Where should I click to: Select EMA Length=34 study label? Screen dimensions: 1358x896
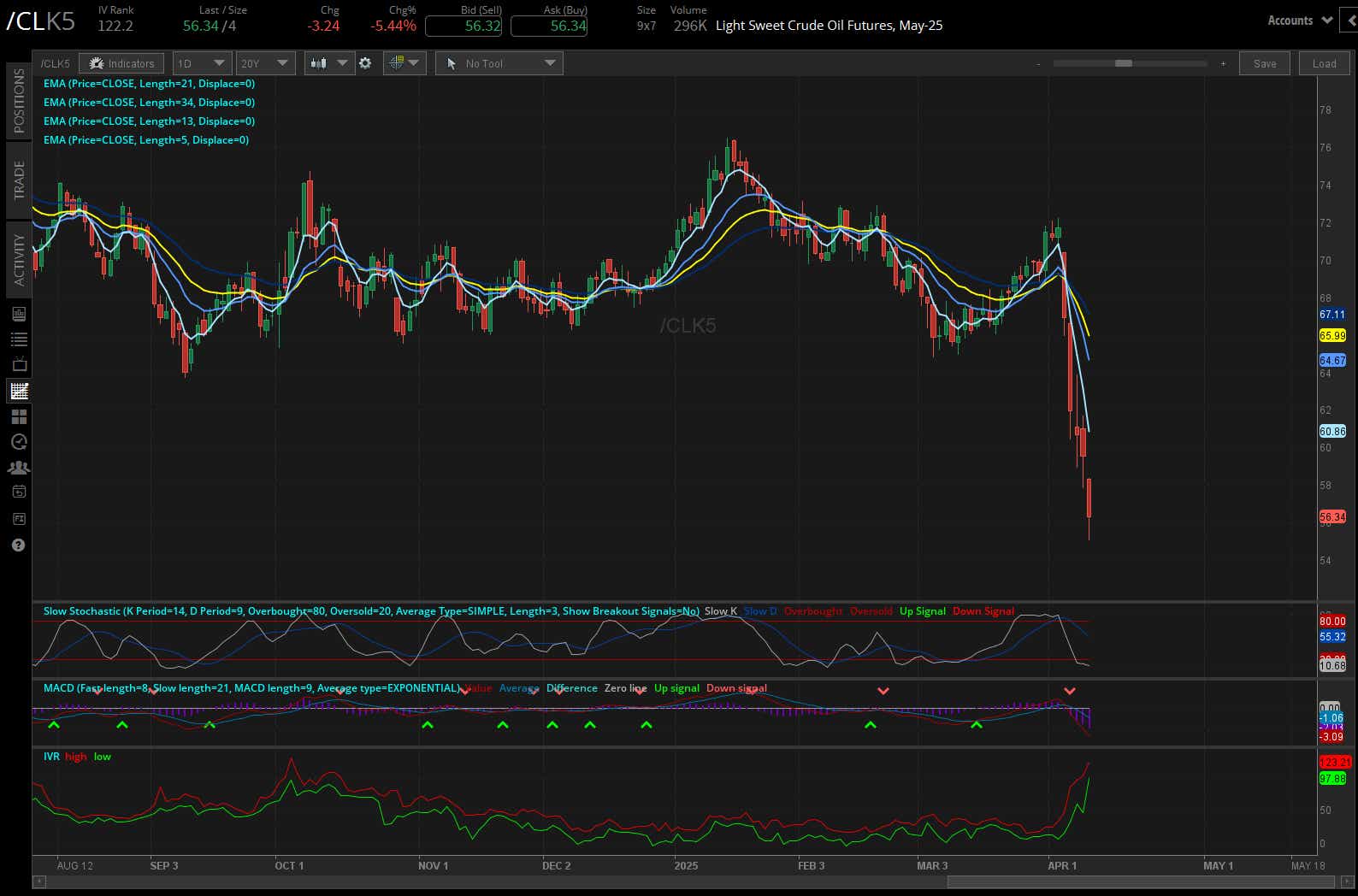pyautogui.click(x=149, y=103)
